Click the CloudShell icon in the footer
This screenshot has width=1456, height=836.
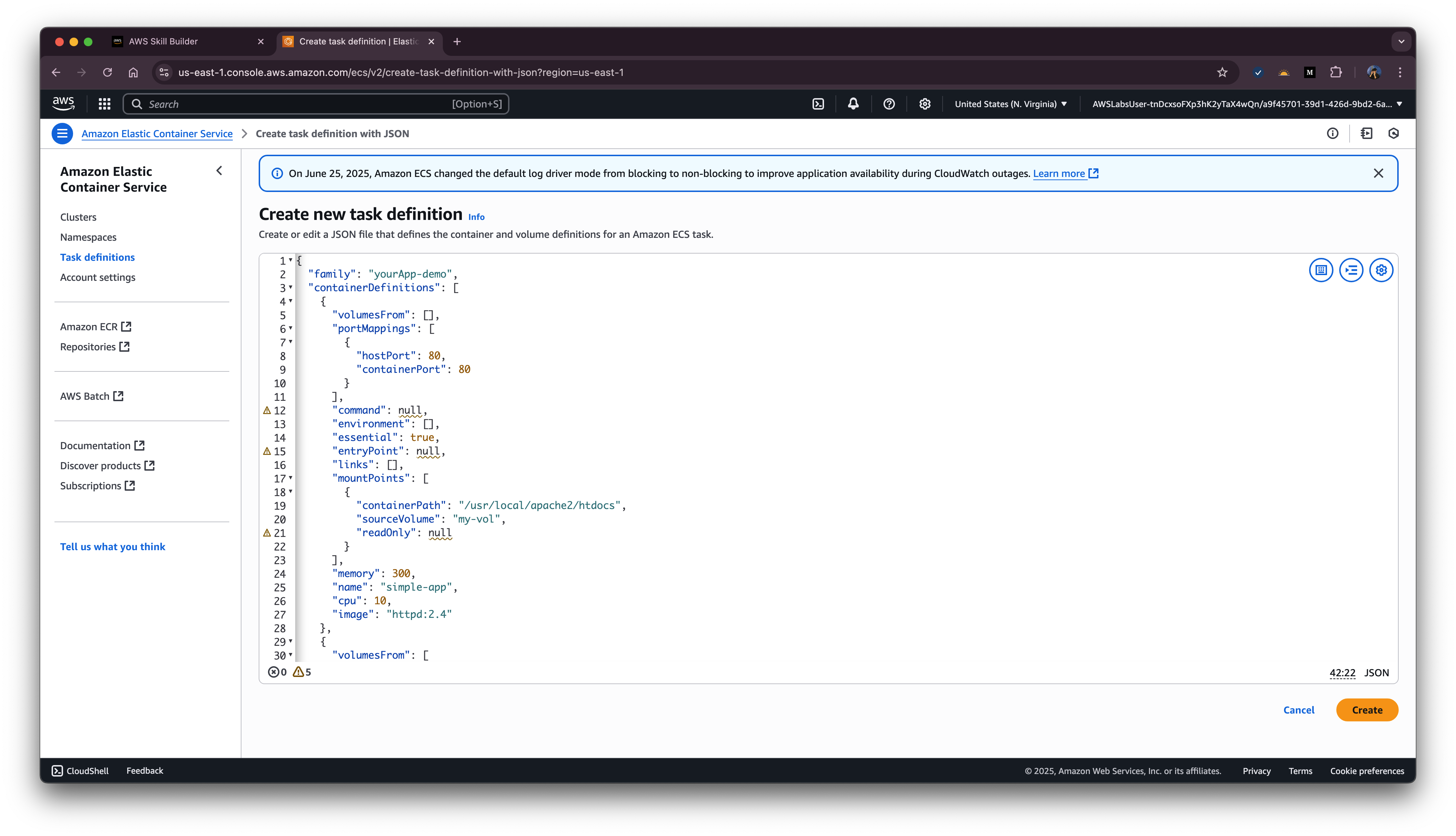[57, 770]
